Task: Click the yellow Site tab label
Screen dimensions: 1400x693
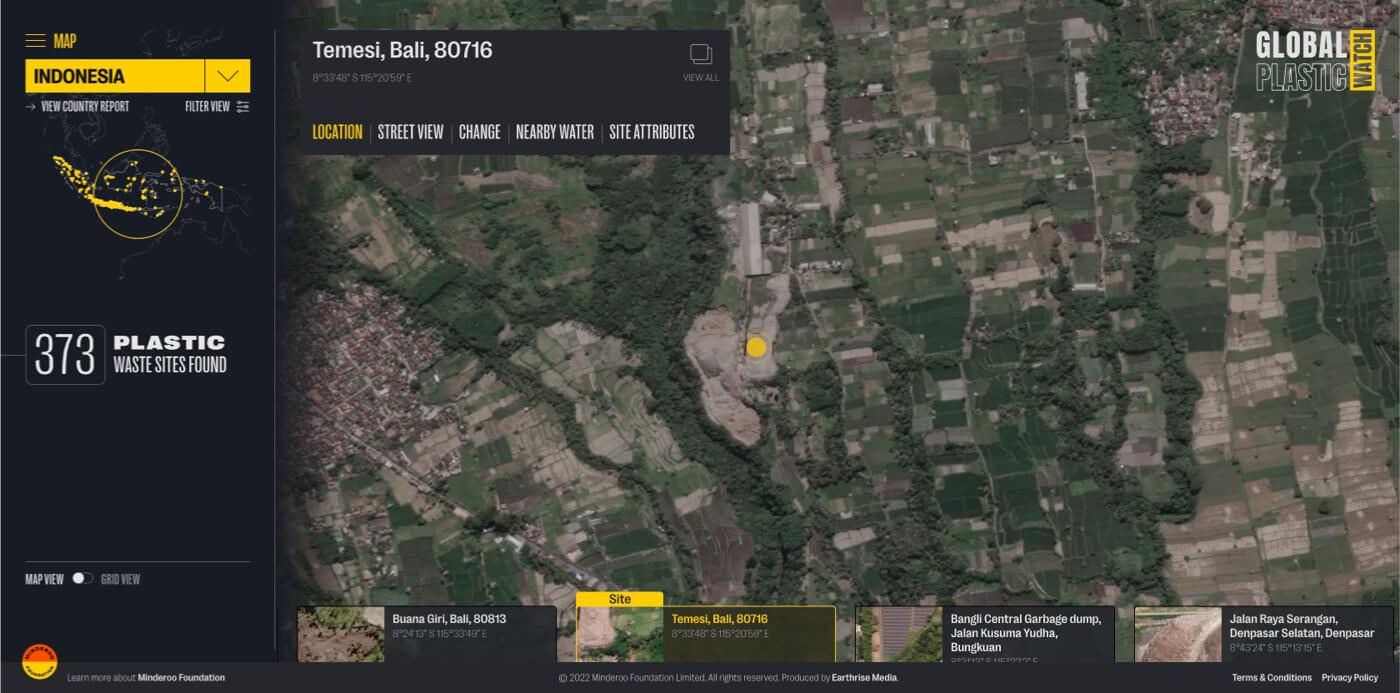Action: point(620,599)
